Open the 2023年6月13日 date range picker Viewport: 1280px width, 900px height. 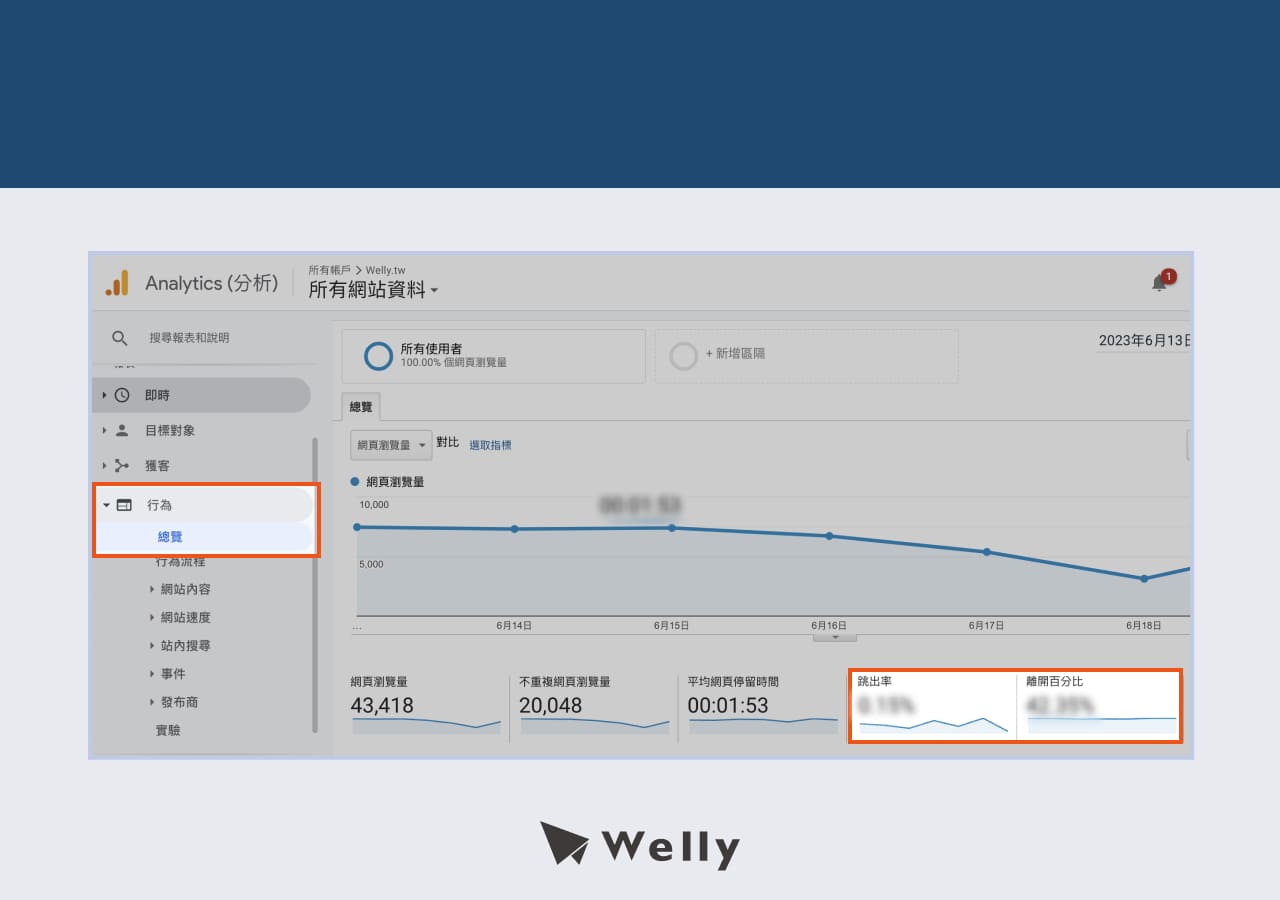tap(1144, 340)
